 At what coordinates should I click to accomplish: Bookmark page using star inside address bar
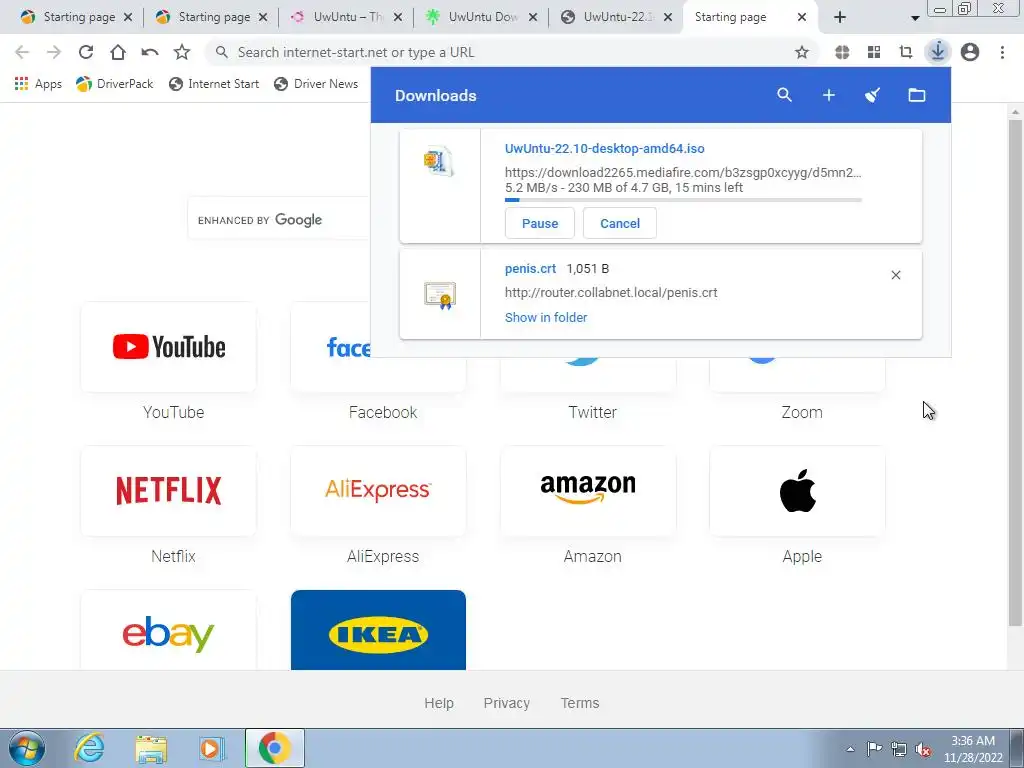click(802, 52)
